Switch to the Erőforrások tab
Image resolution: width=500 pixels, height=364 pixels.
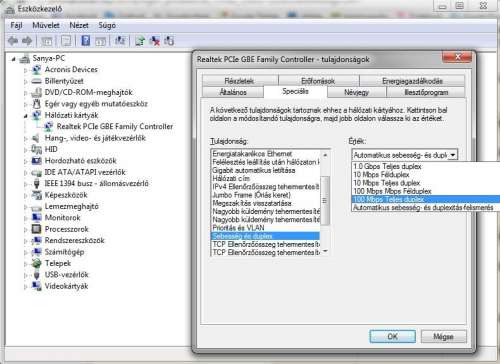click(318, 81)
